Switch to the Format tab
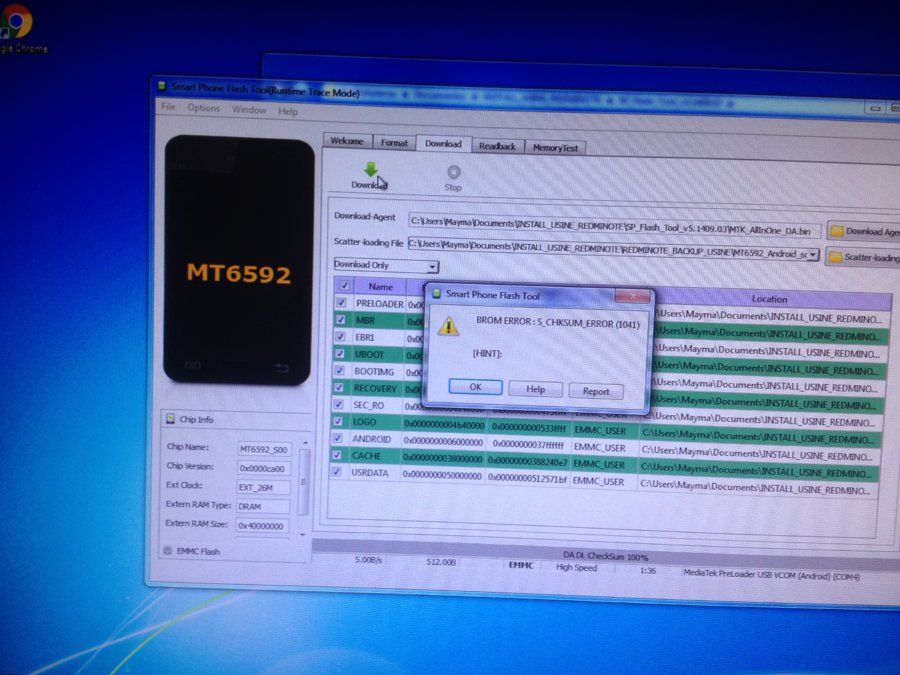This screenshot has width=900, height=675. [x=394, y=142]
